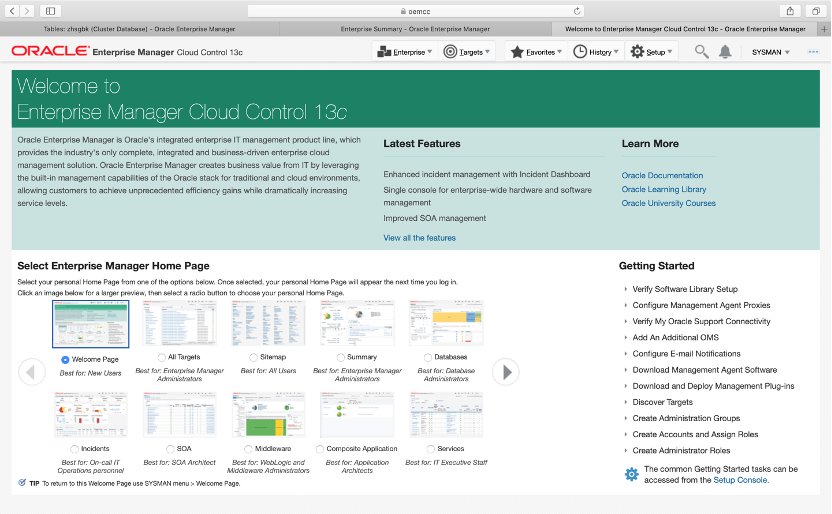Open the Setup Console link
The width and height of the screenshot is (832, 514).
click(x=740, y=480)
